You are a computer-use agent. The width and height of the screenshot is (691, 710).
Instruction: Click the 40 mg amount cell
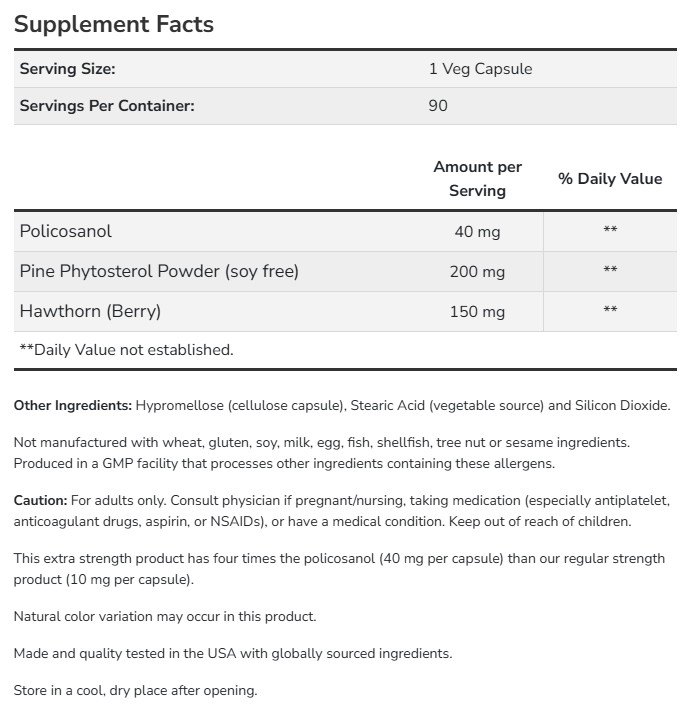point(477,232)
